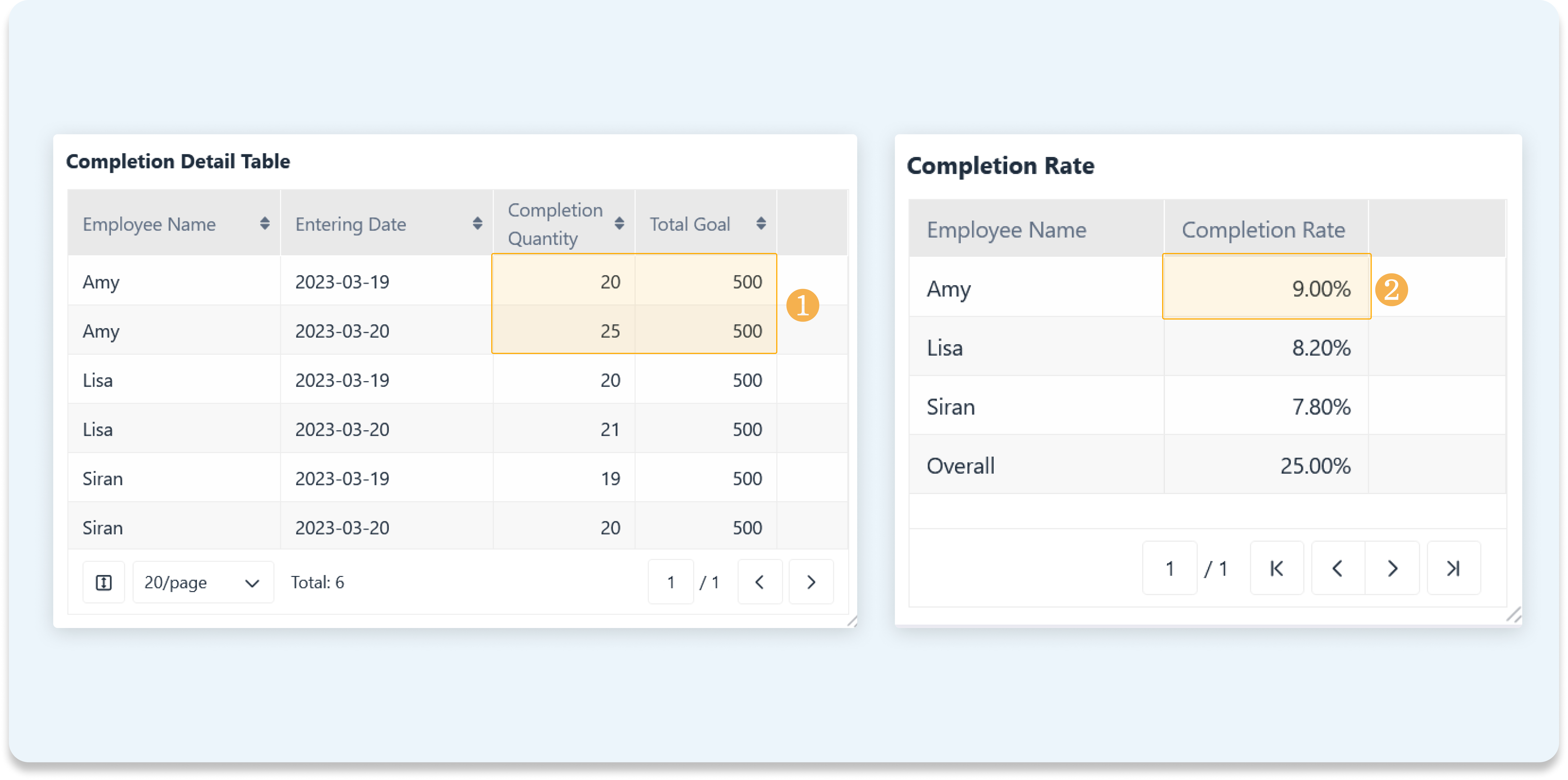Go to previous page in Completion Rate table
1568x780 pixels.
click(1337, 569)
